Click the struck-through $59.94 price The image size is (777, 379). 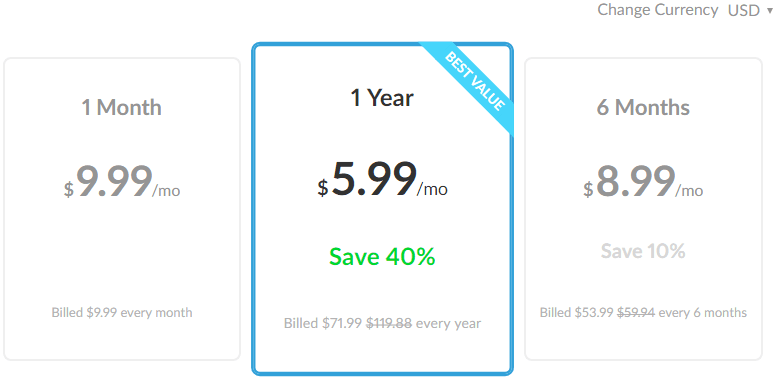pyautogui.click(x=636, y=313)
